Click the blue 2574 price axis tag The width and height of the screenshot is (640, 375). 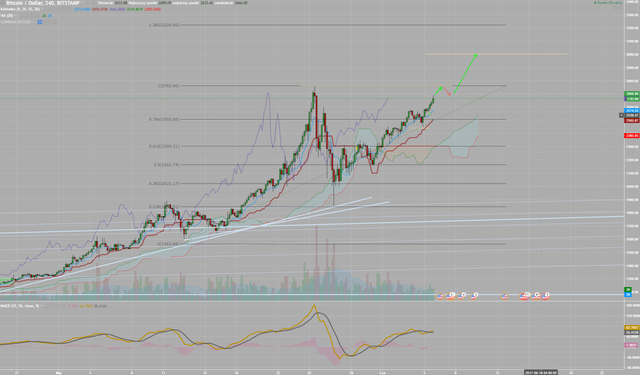[631, 111]
